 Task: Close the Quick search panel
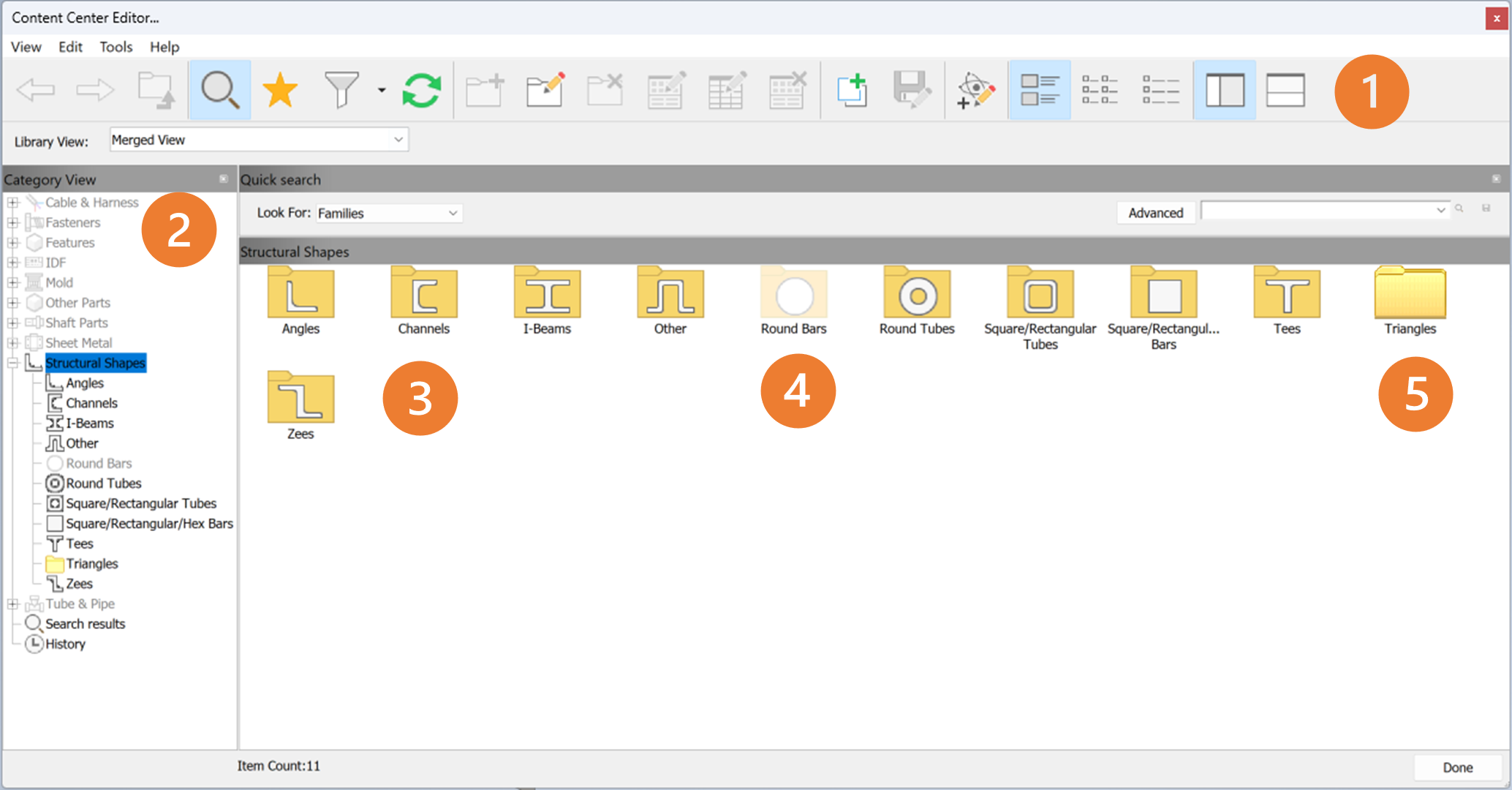point(1496,179)
